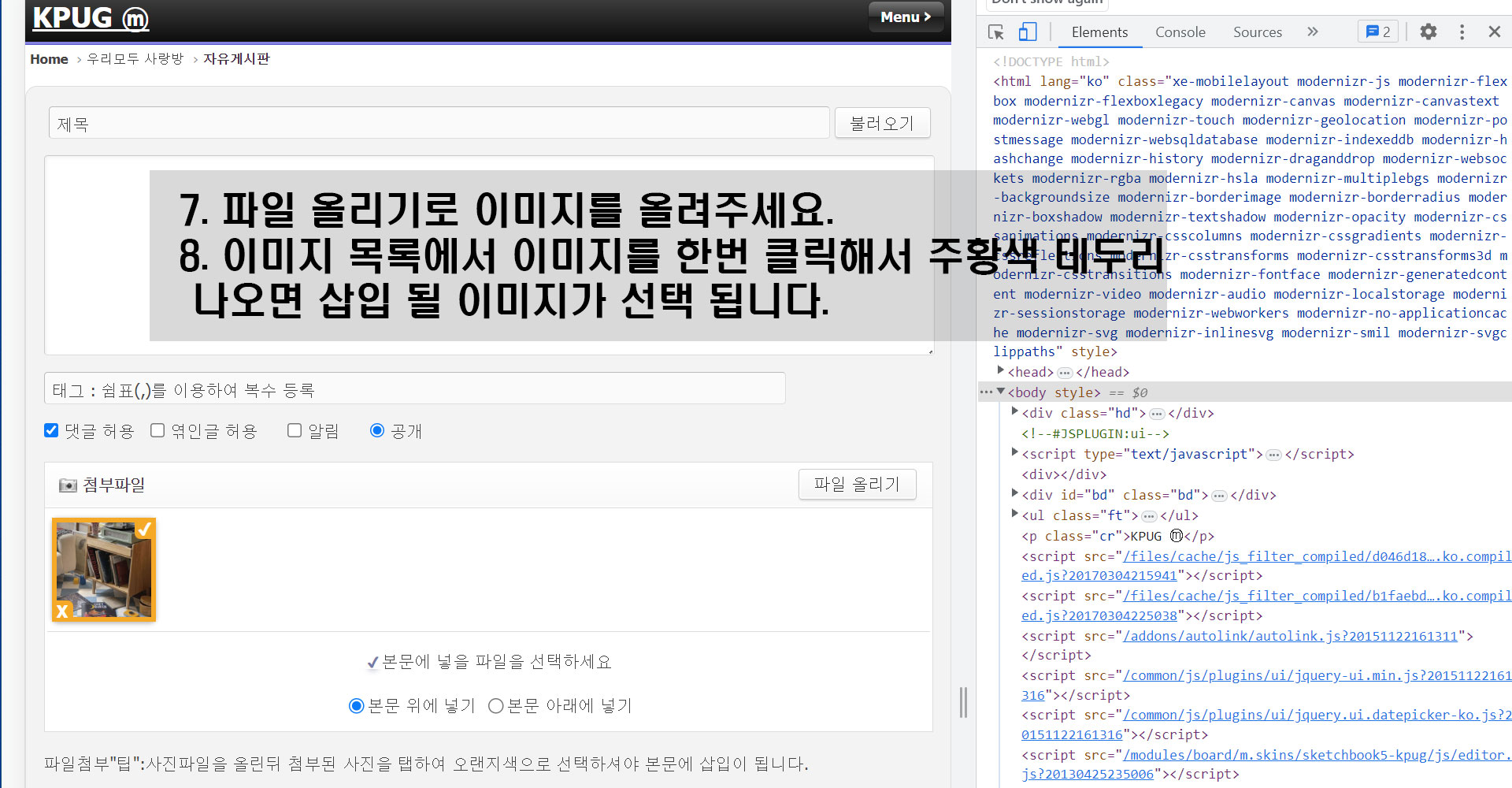Select the p class="cr" KPUG line
Screen dimensions: 1512x788
pos(1118,536)
